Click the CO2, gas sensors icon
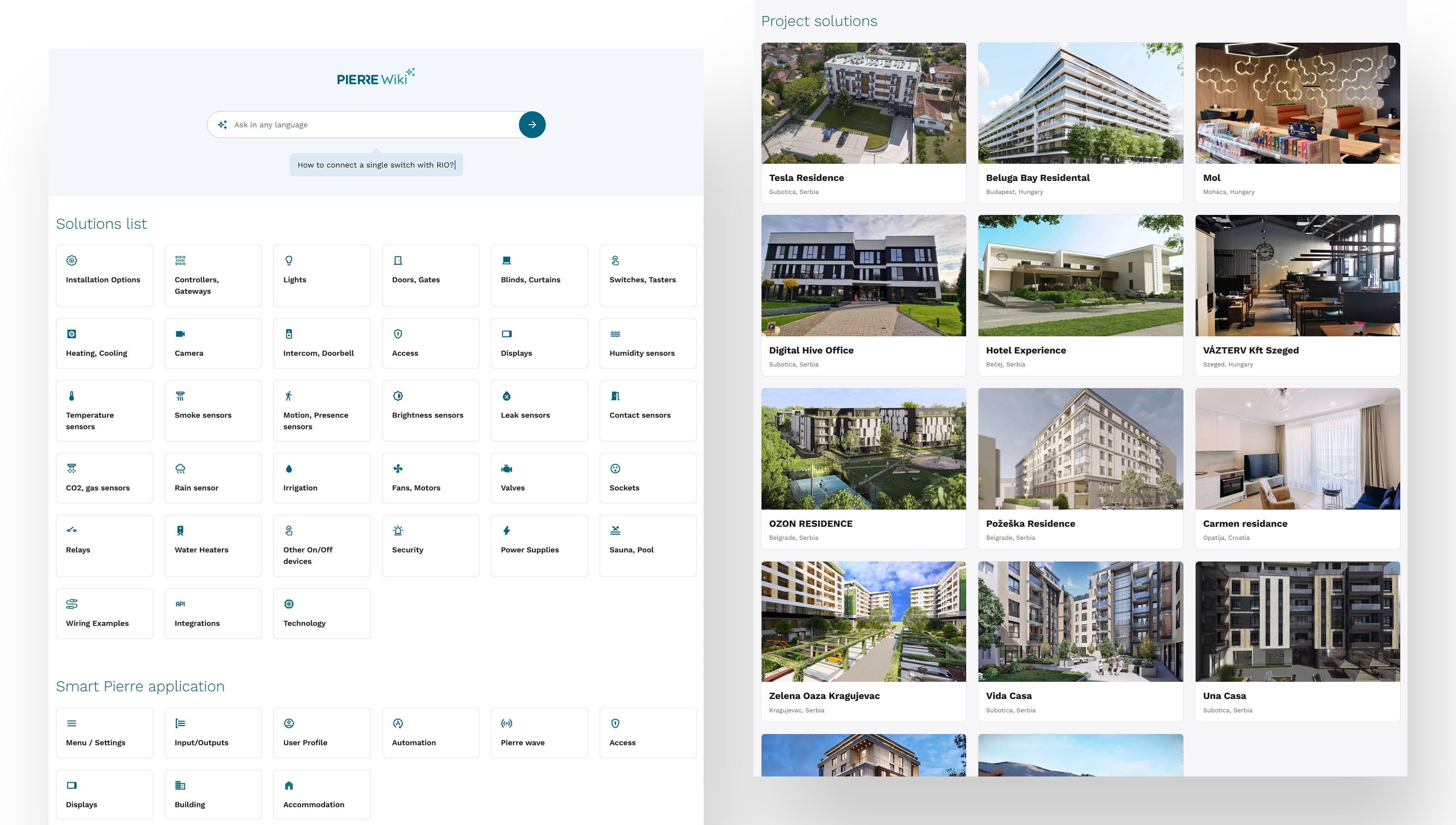This screenshot has height=825, width=1456. [x=71, y=469]
